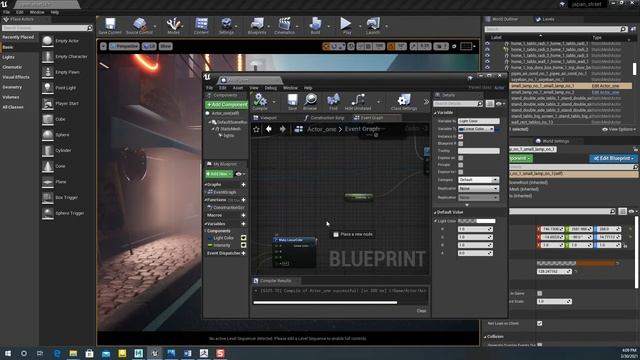The height and width of the screenshot is (360, 640).
Task: Click Find in Blueprint editor toolbar
Action: [x=333, y=102]
